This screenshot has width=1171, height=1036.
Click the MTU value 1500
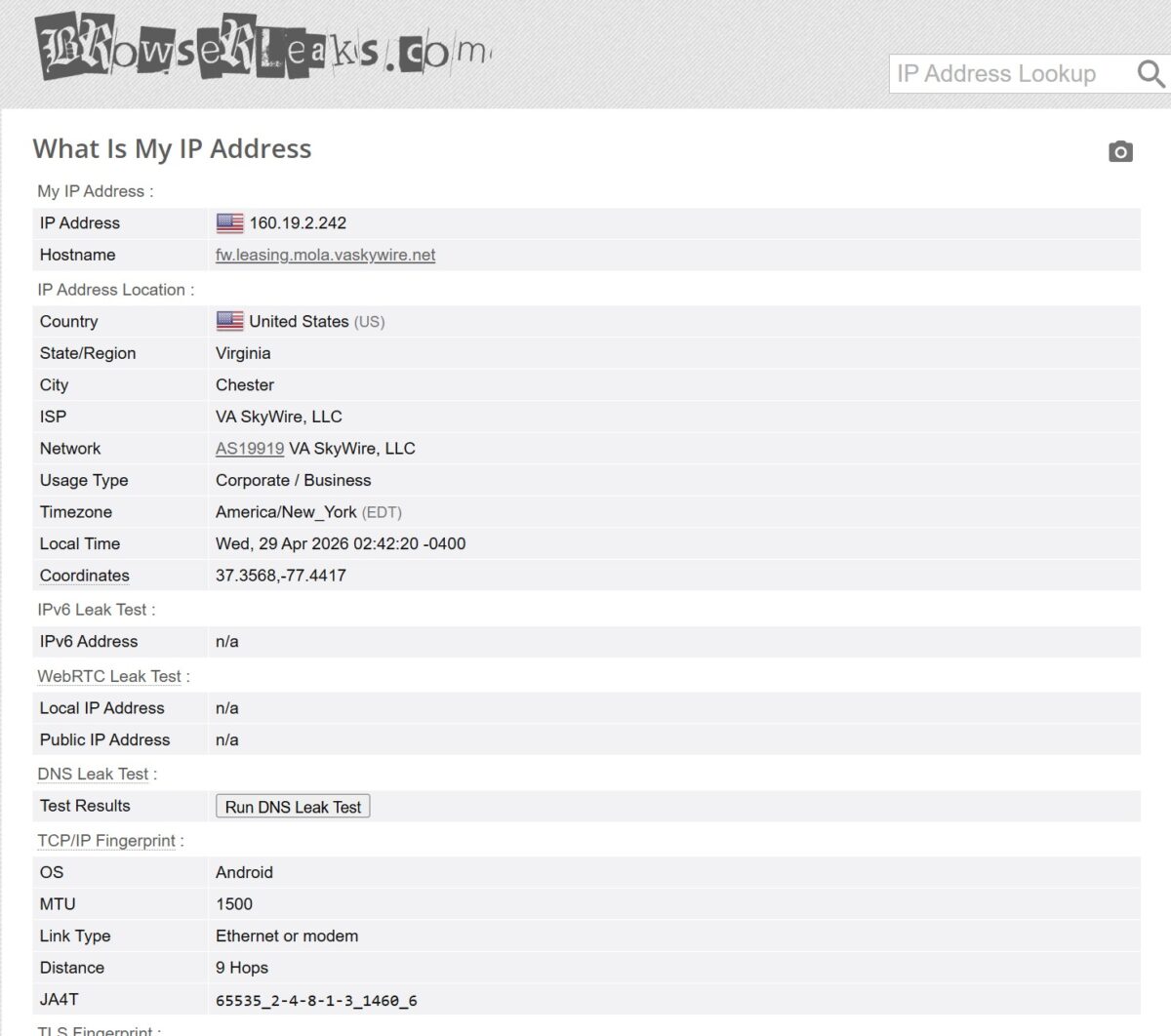(x=234, y=904)
